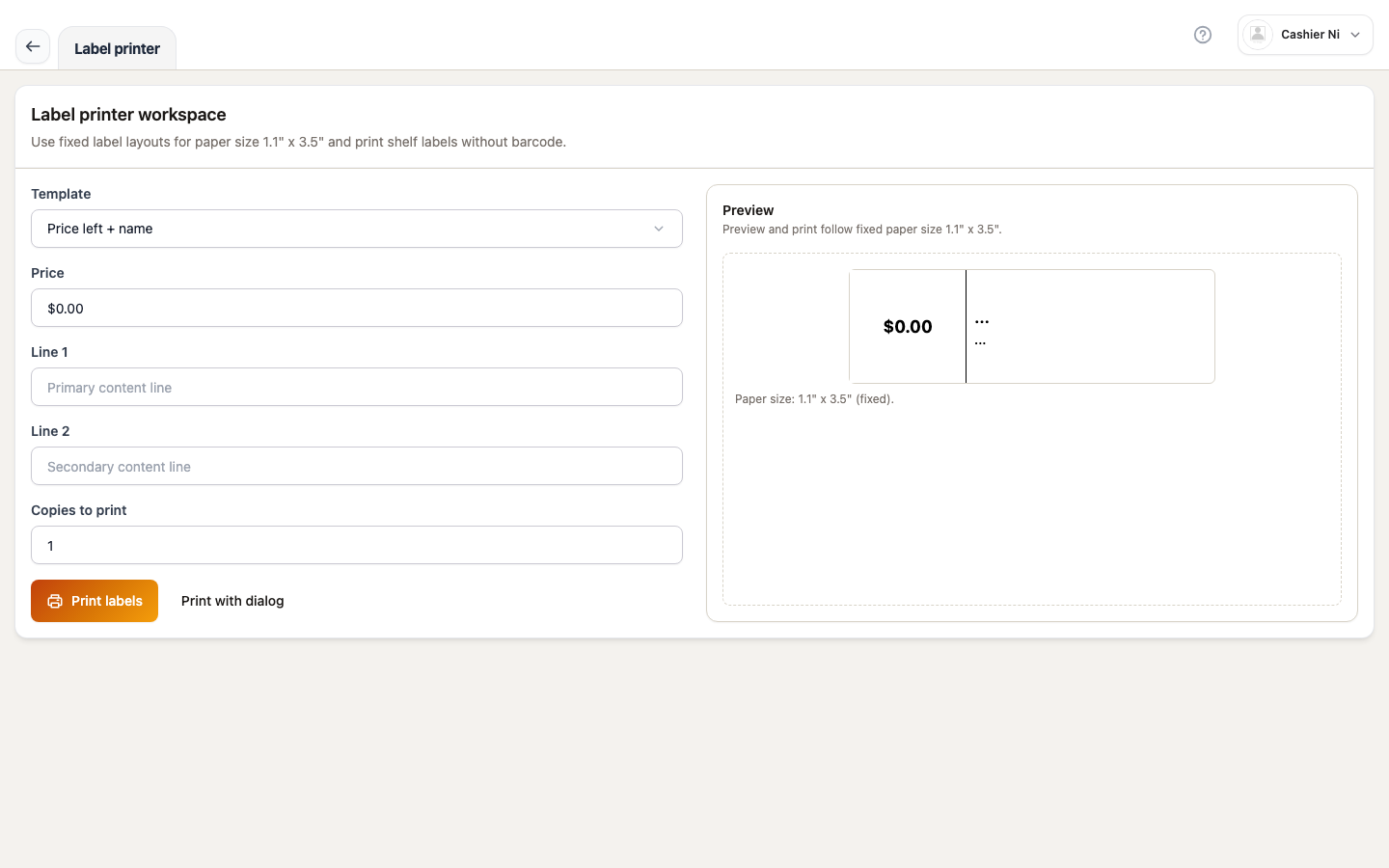Viewport: 1389px width, 868px height.
Task: Expand the Cashier Ni account menu
Action: click(x=1305, y=35)
